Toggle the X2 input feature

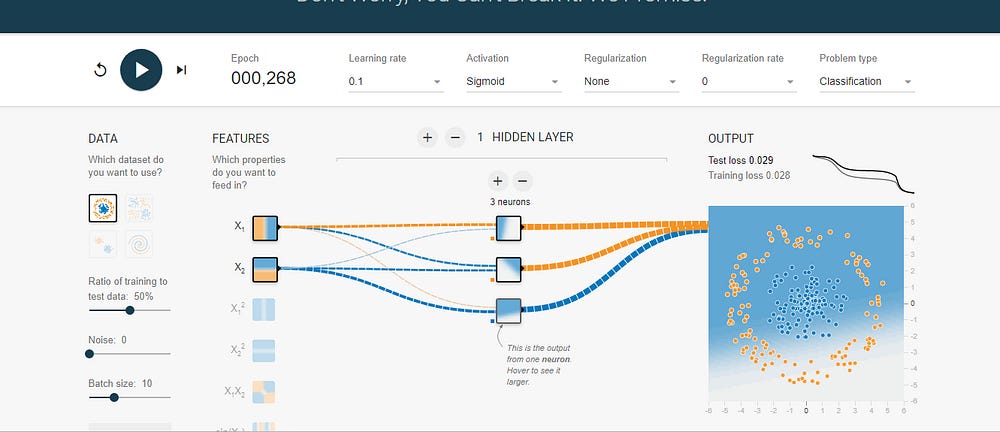[x=265, y=269]
